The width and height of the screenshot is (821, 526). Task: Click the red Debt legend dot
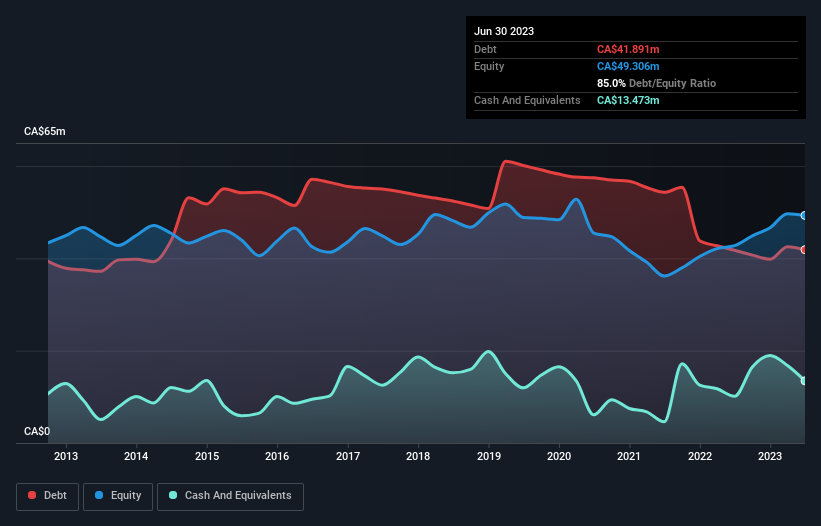tap(32, 495)
